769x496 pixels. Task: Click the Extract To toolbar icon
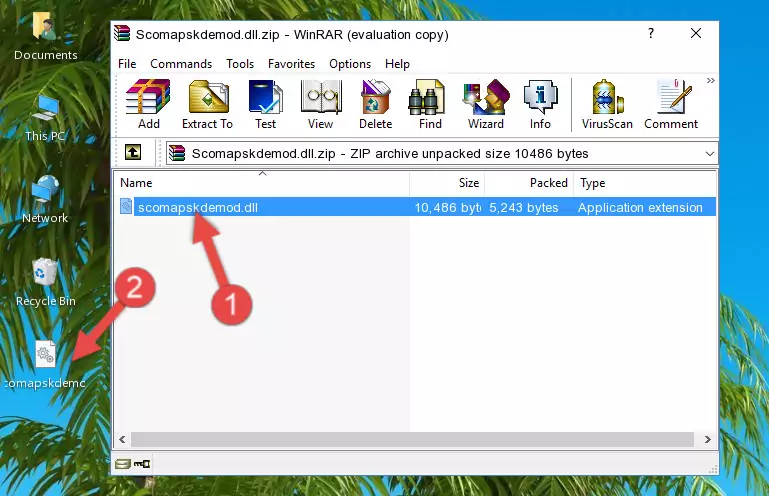point(207,104)
